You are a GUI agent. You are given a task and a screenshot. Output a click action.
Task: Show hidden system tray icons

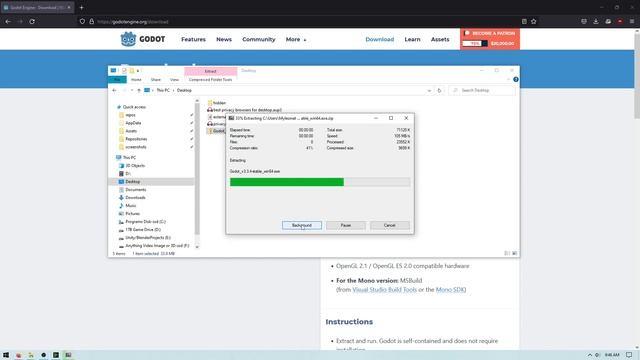(589, 355)
